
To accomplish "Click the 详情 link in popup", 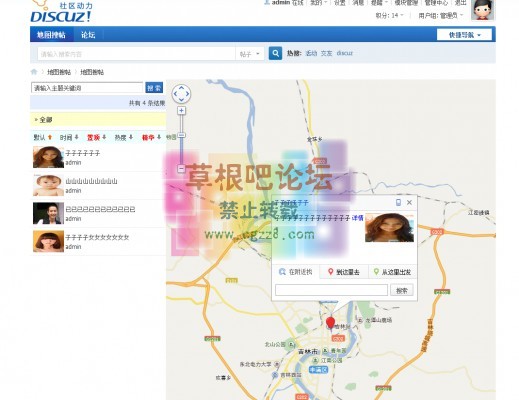I will click(358, 218).
